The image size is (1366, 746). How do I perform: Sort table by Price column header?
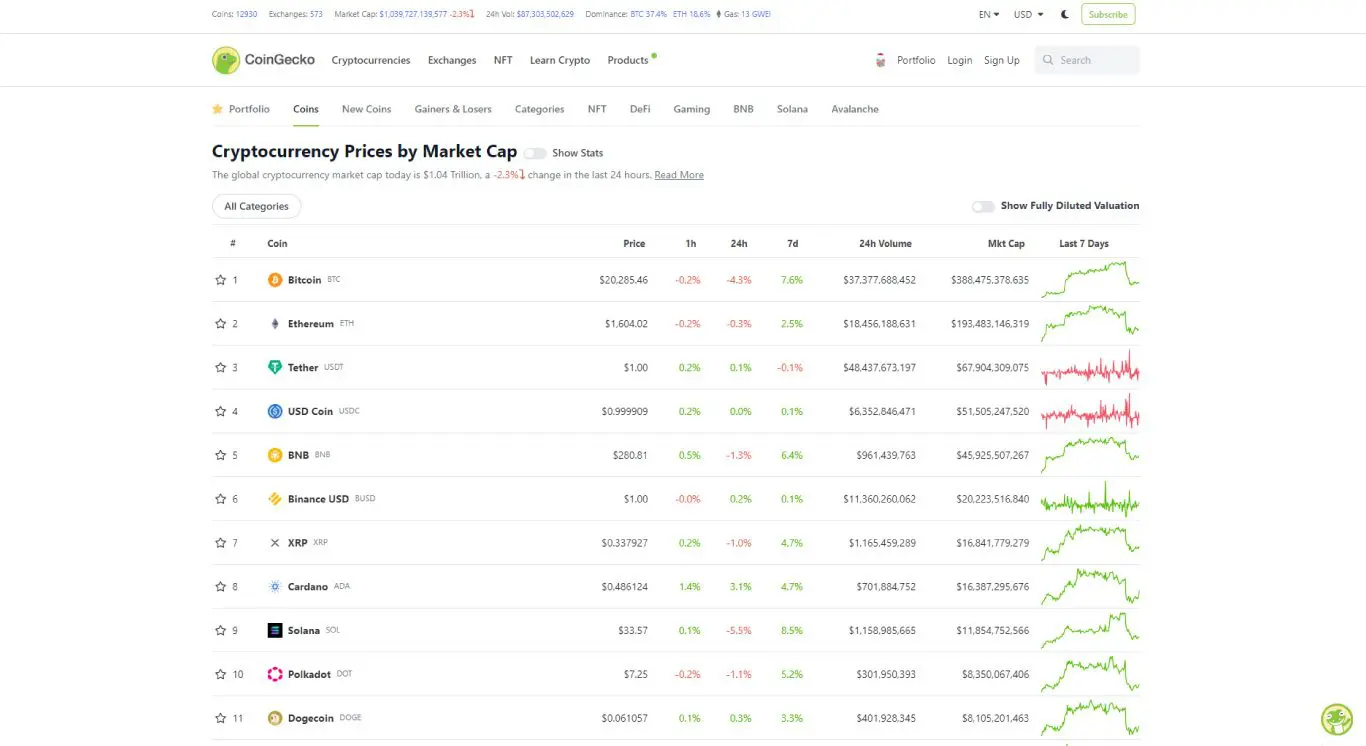click(x=634, y=244)
